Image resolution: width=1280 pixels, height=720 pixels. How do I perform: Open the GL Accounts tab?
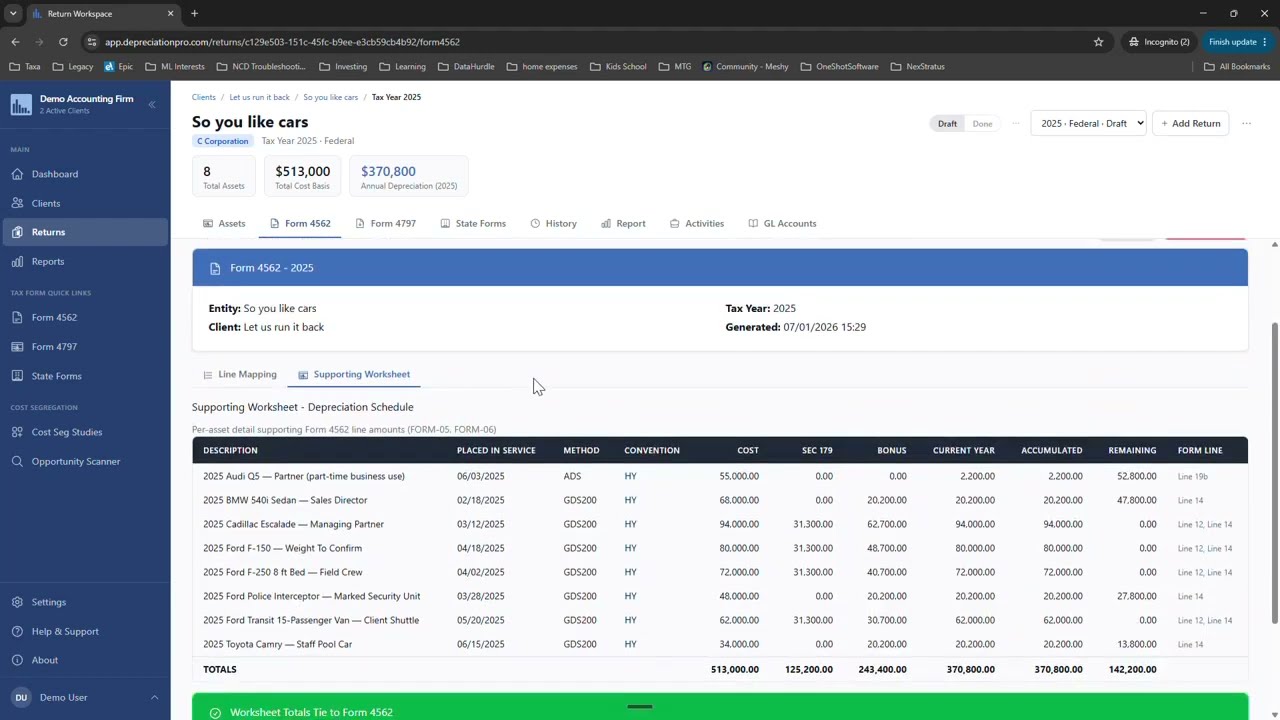click(782, 223)
